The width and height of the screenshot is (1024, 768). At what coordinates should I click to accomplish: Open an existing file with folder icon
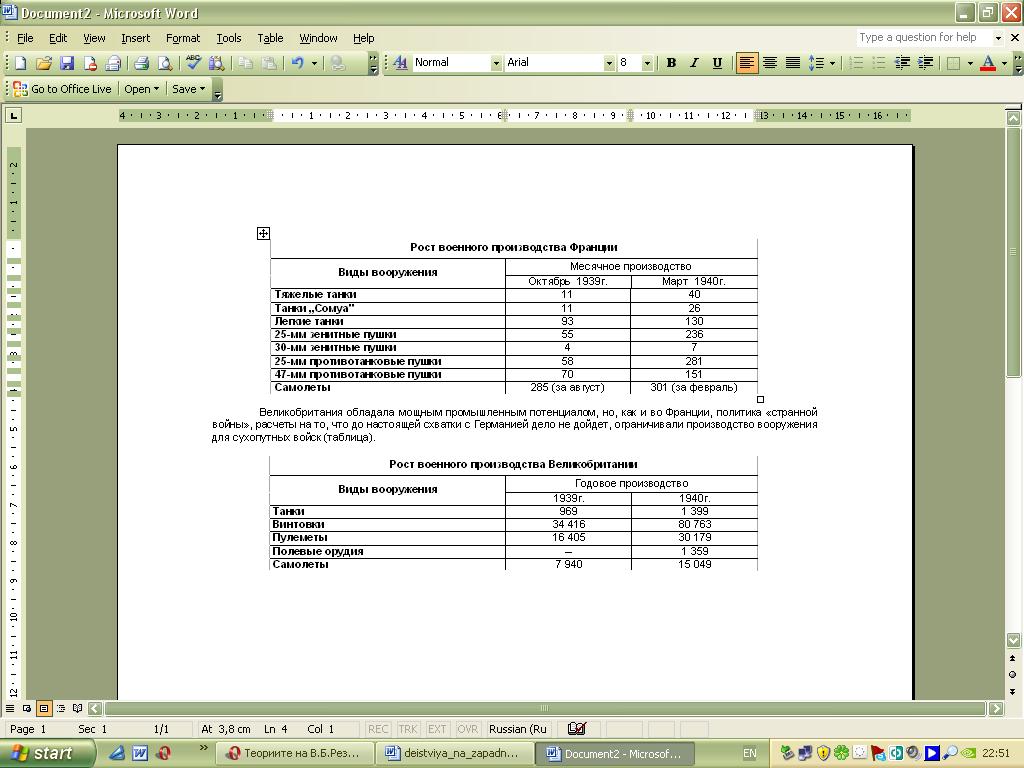pyautogui.click(x=43, y=63)
